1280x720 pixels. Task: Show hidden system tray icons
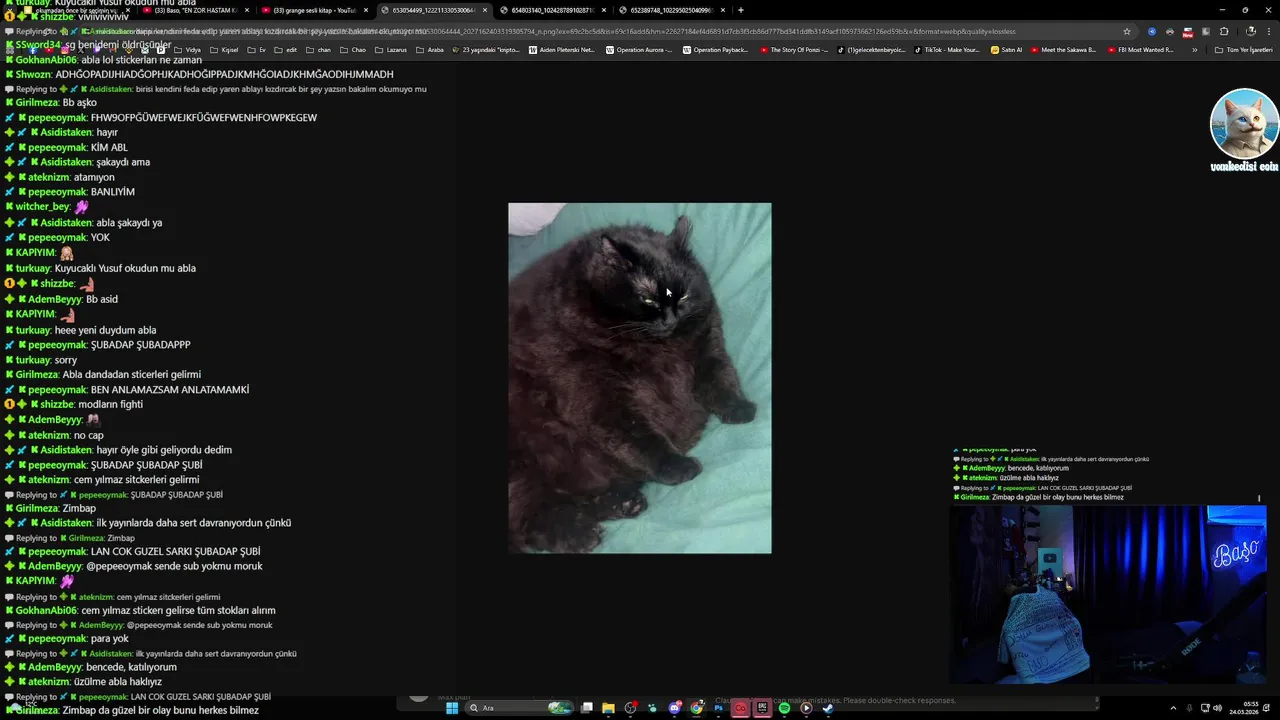coord(1173,708)
